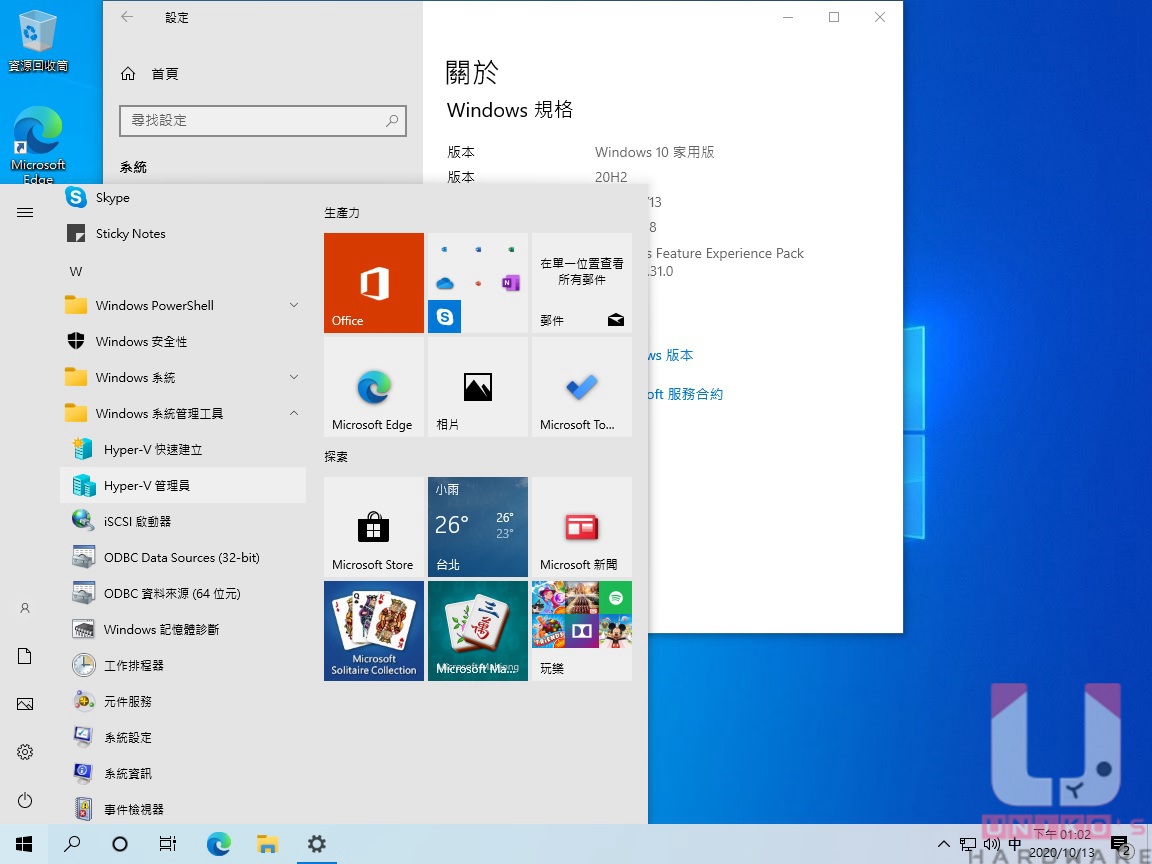Open the 相片 tile
This screenshot has width=1152, height=864.
pos(478,387)
